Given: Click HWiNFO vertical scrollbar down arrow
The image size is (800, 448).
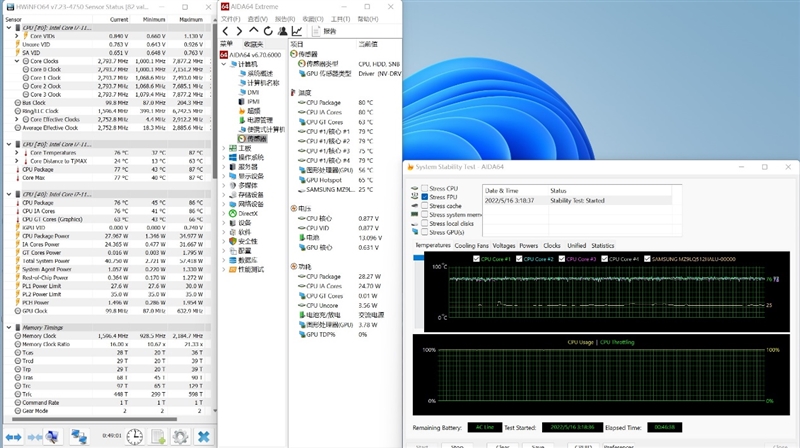Looking at the screenshot, I should (x=215, y=410).
